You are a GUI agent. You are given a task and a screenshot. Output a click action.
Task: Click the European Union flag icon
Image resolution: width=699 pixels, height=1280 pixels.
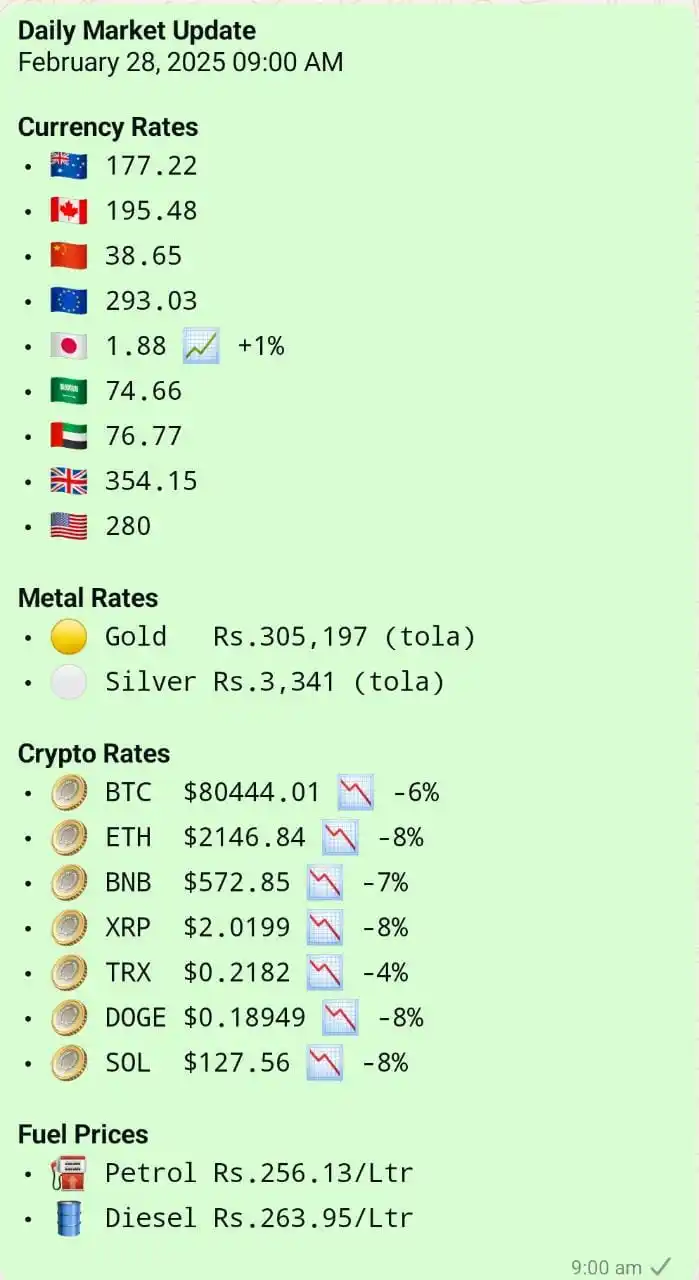69,301
